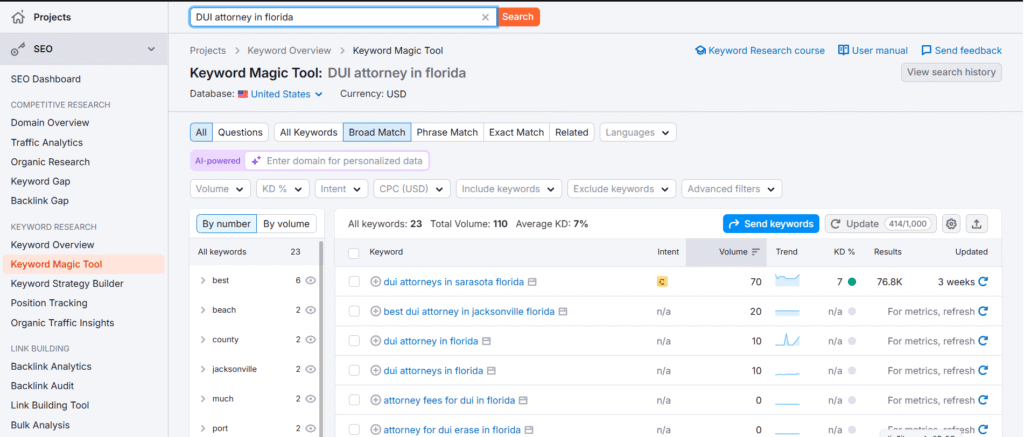Switch to Exact Match tab

coord(517,132)
